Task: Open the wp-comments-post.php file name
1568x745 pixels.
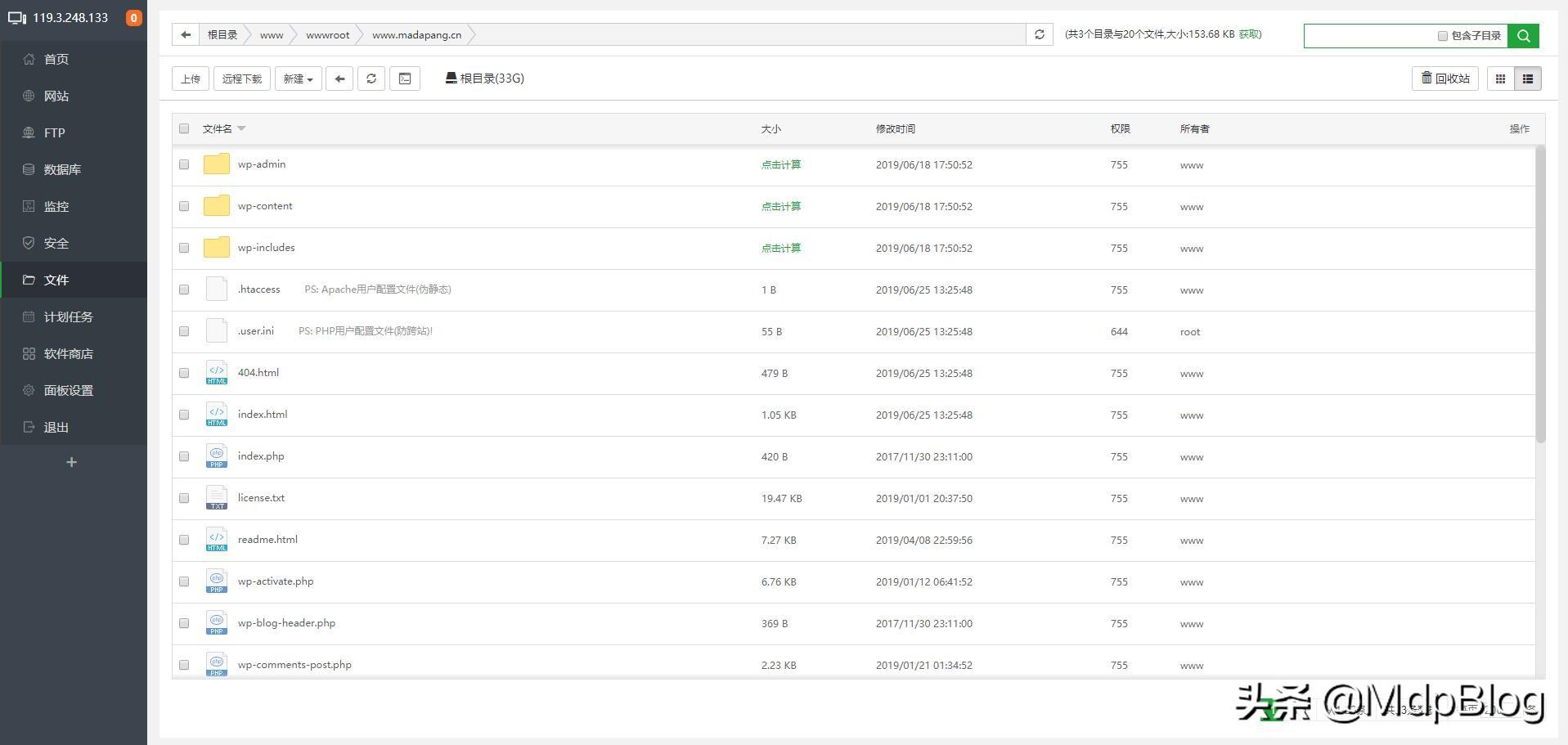Action: tap(294, 665)
